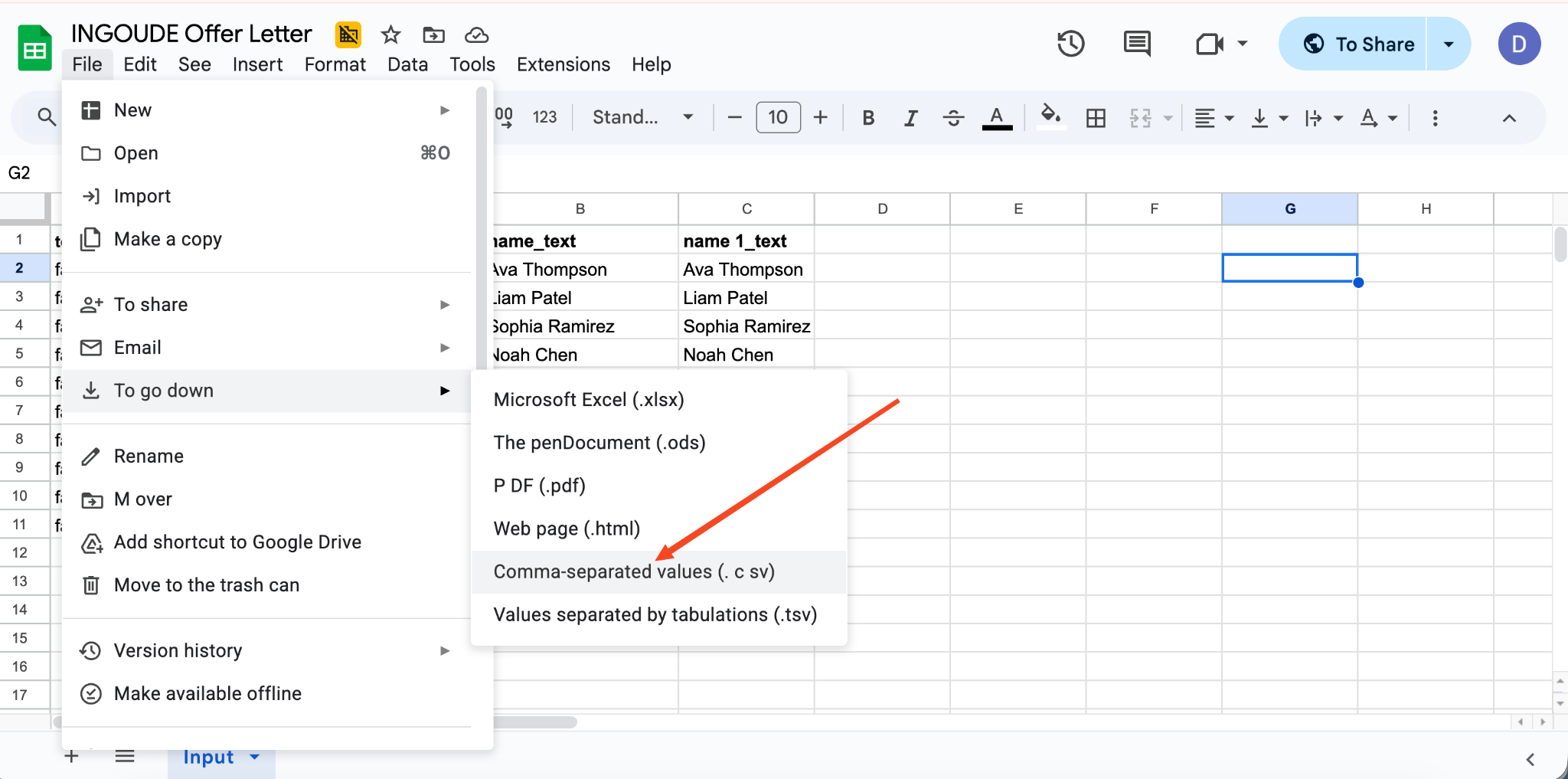Viewport: 1568px width, 779px height.
Task: Open version history via the clock icon
Action: point(1070,44)
